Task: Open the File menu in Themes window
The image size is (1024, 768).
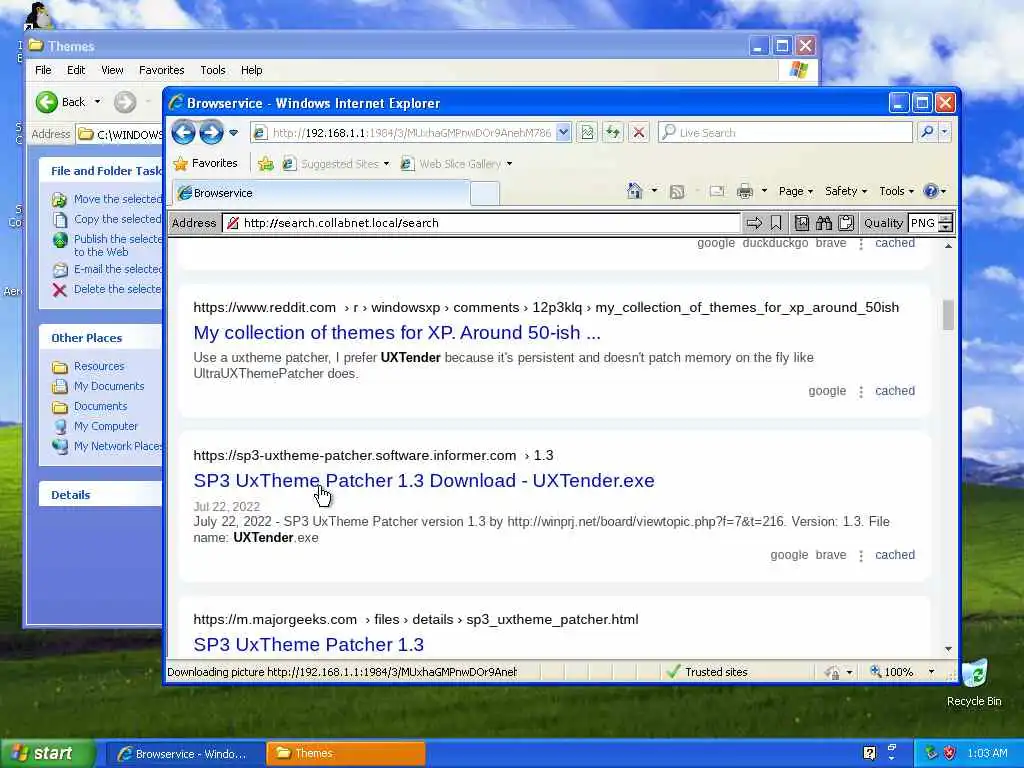Action: coord(43,70)
